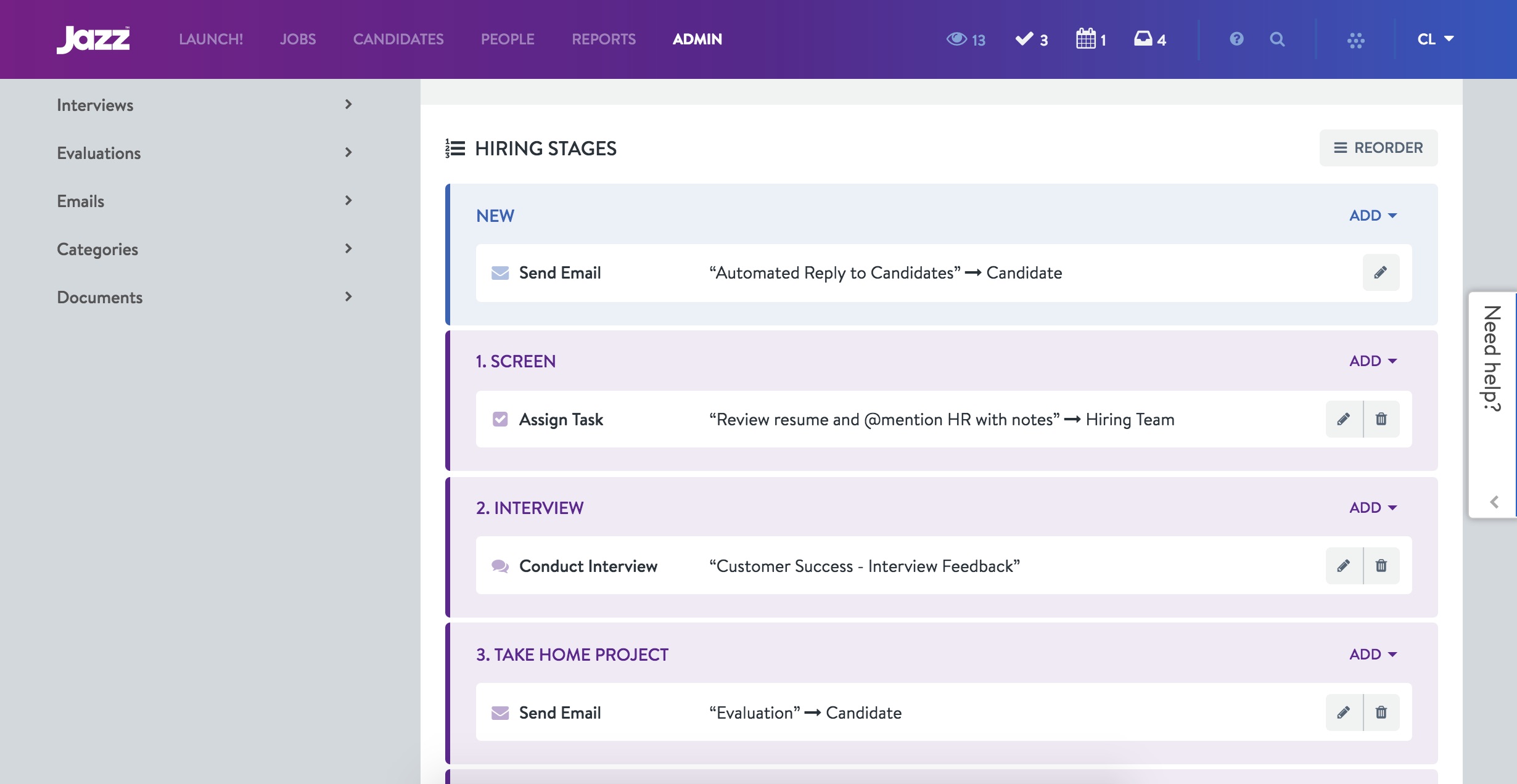Open the ADD dropdown in 1. SCREEN stage
Screen dimensions: 1517x784
pos(1373,361)
